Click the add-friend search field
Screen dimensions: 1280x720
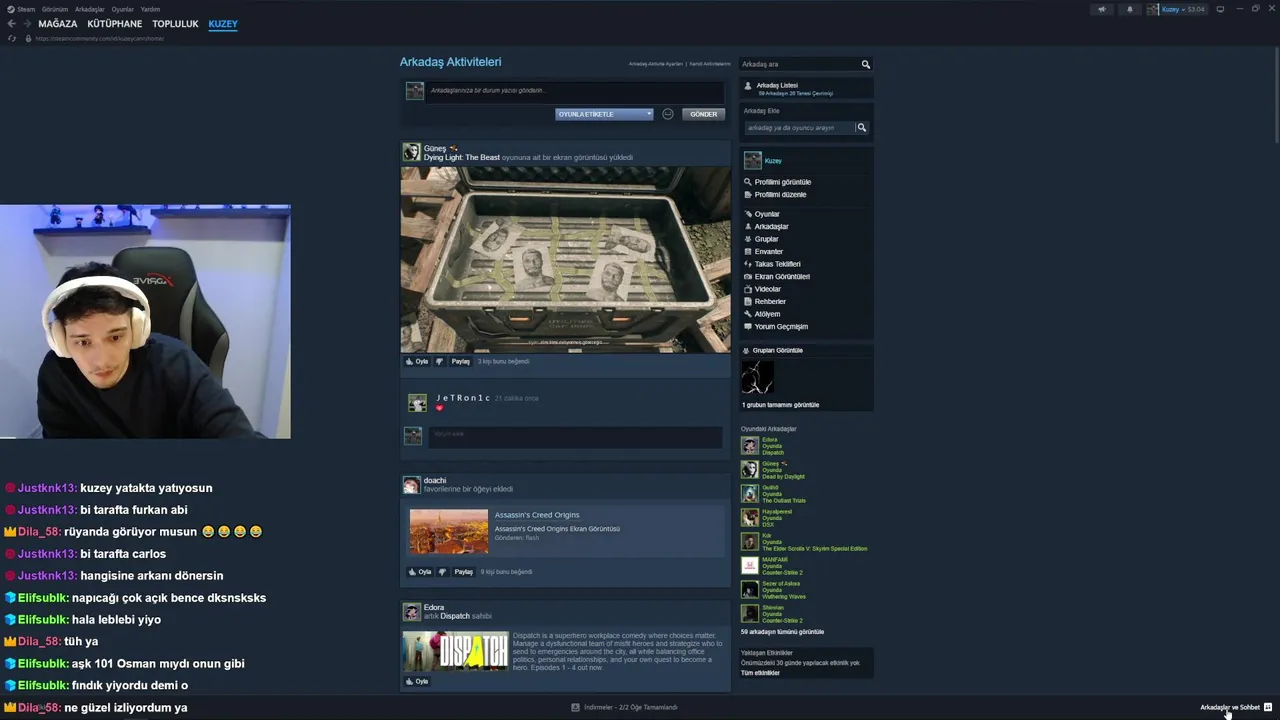800,128
